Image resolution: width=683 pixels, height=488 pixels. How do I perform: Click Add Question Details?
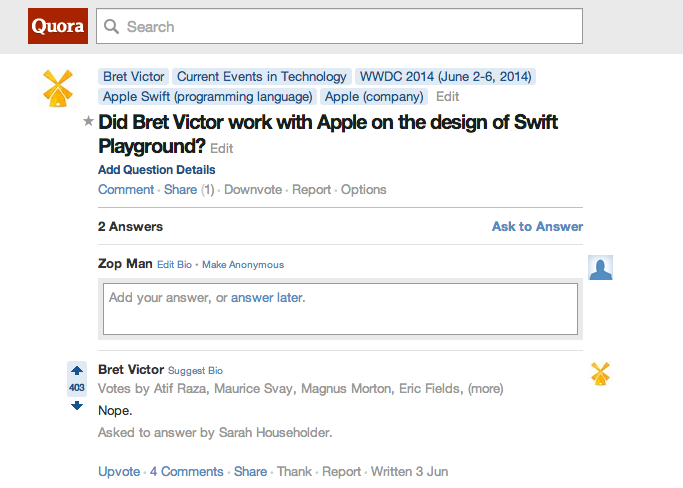click(157, 169)
